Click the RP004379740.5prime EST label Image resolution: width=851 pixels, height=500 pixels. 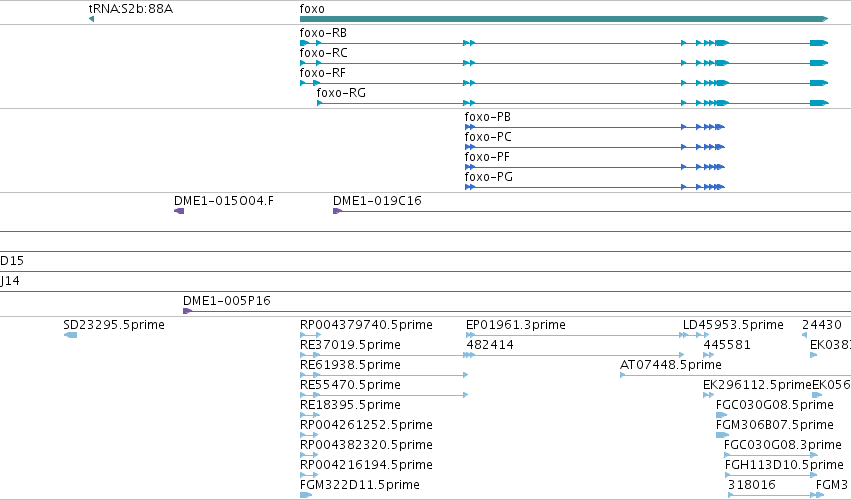pyautogui.click(x=366, y=325)
